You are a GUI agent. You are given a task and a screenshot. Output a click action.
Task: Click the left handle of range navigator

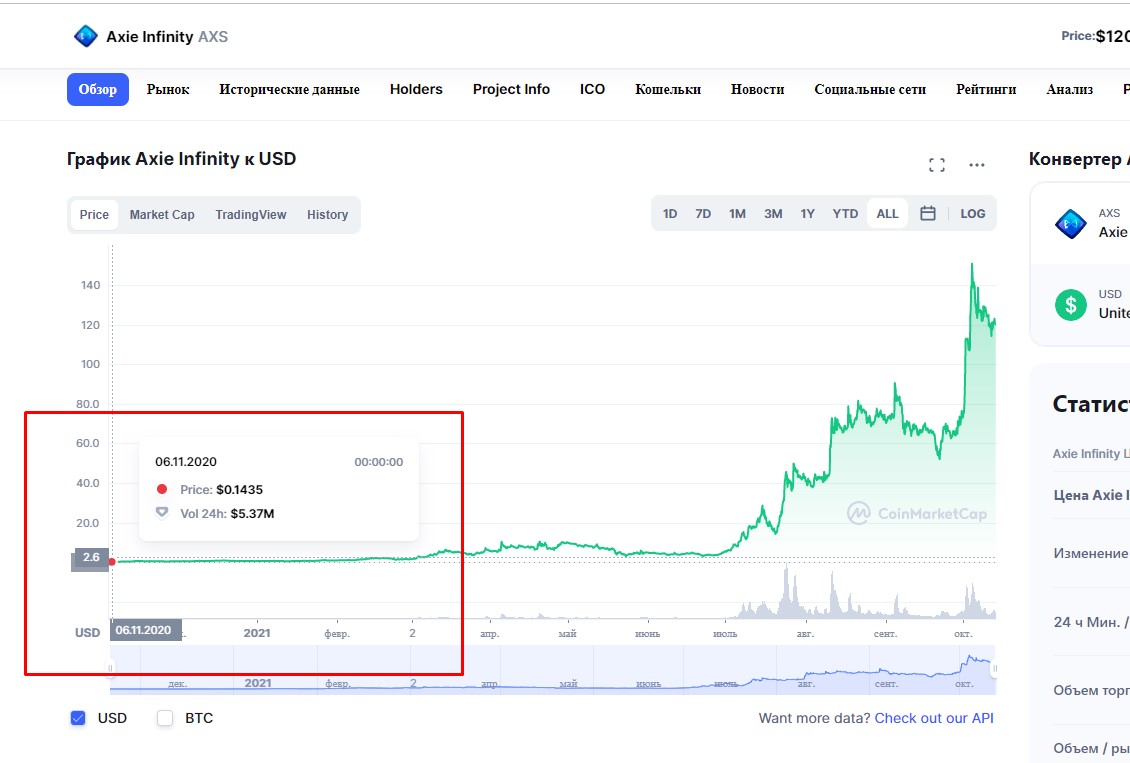tap(110, 669)
